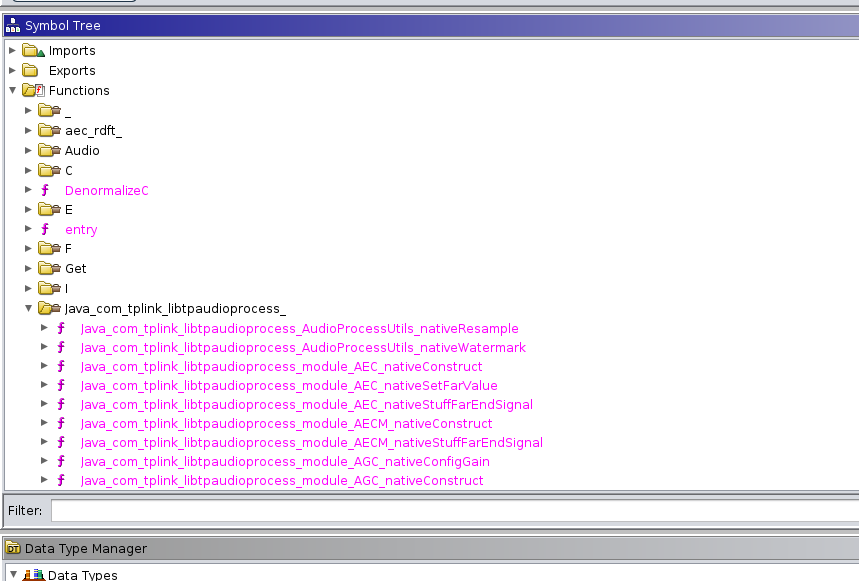Select the Functions label in the tree
Viewport: 859px width, 581px height.
(x=79, y=90)
